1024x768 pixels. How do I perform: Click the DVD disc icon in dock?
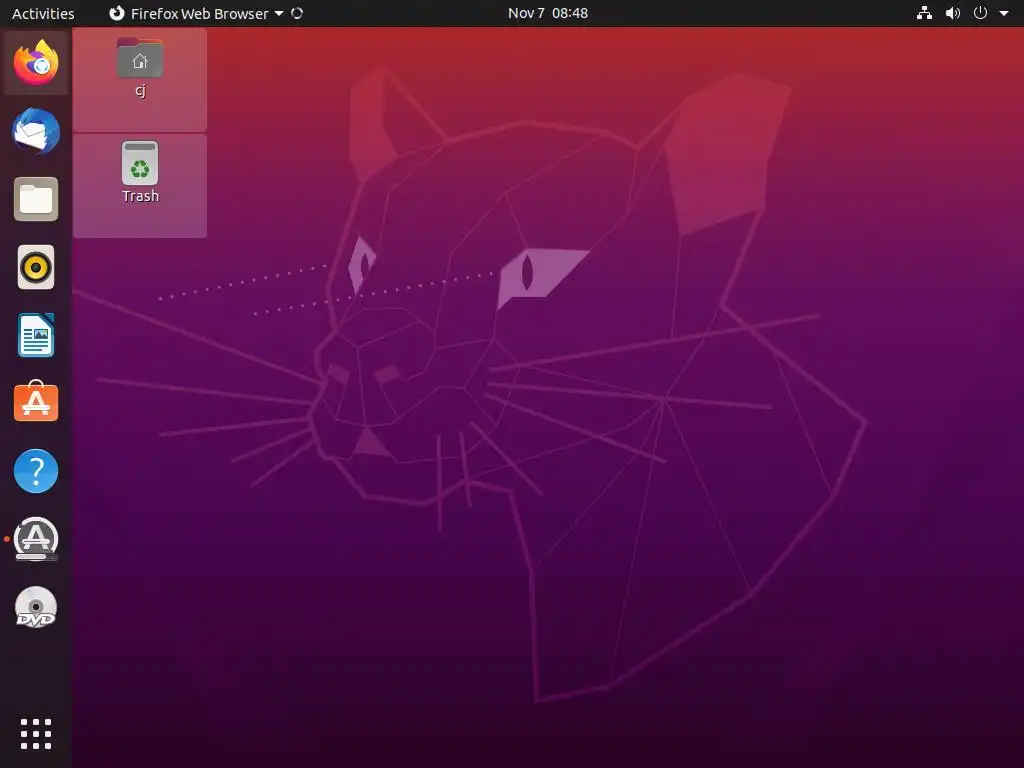pos(36,607)
